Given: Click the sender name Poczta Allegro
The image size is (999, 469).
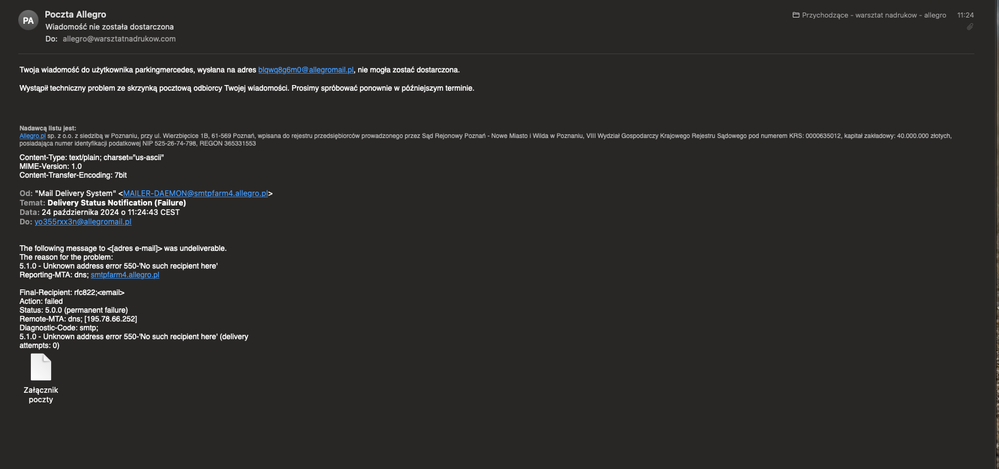Looking at the screenshot, I should tap(76, 14).
